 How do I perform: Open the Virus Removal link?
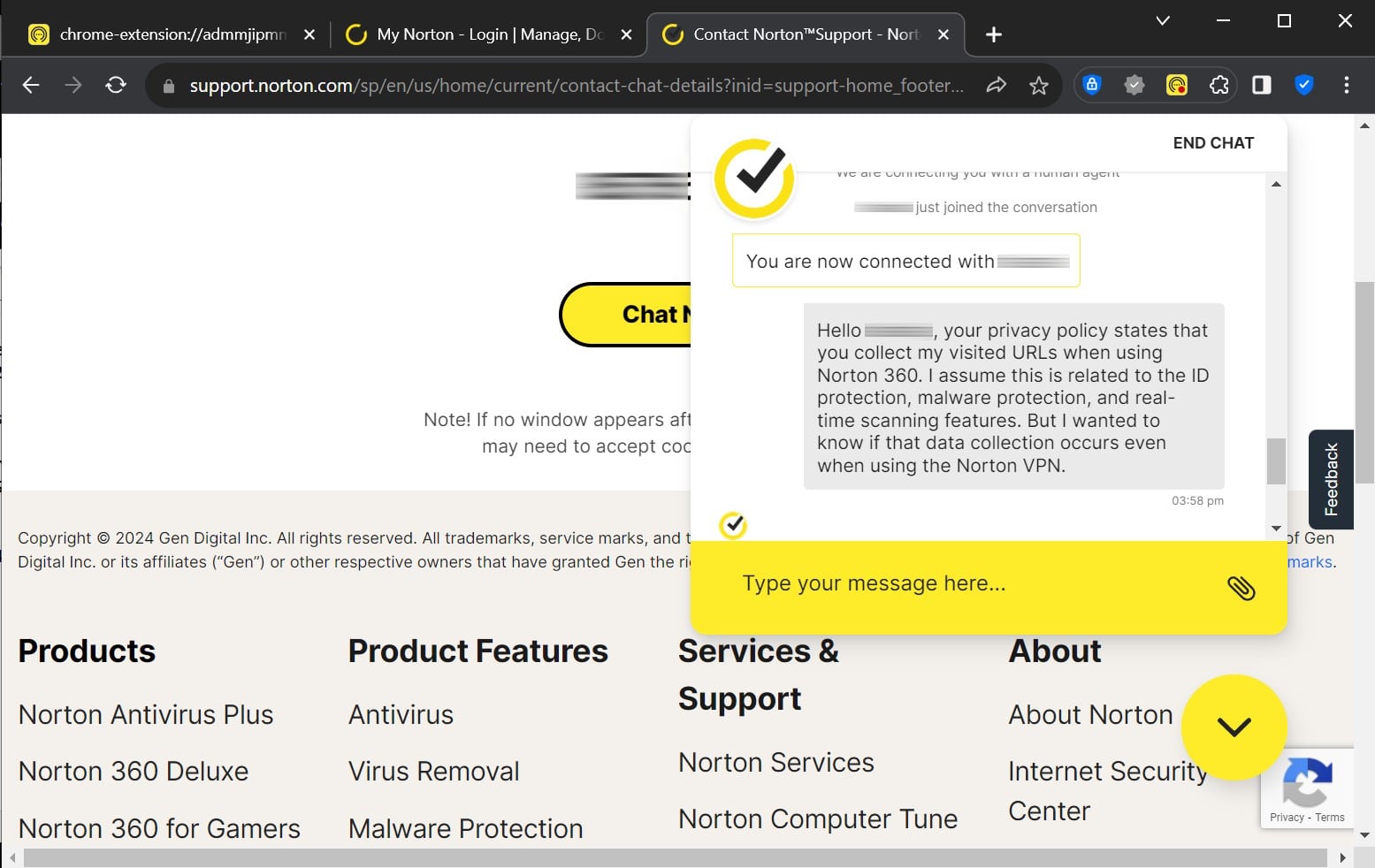click(x=433, y=771)
